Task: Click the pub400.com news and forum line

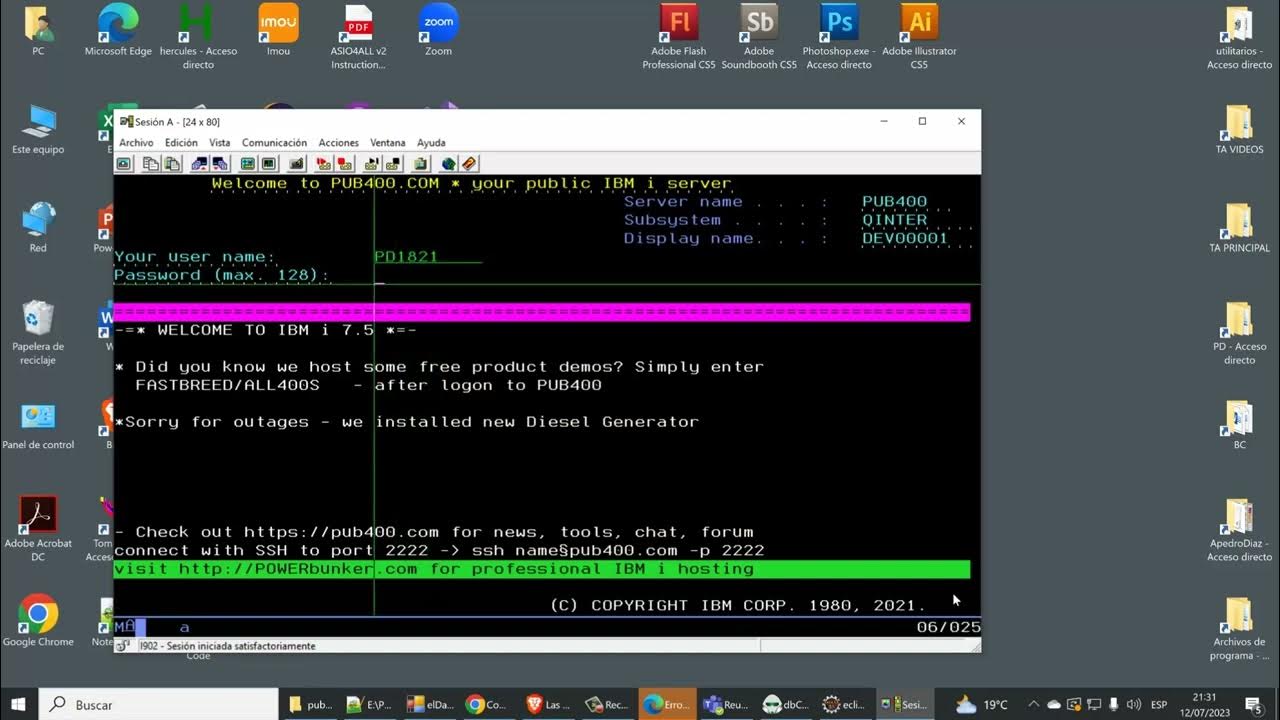Action: coord(434,532)
